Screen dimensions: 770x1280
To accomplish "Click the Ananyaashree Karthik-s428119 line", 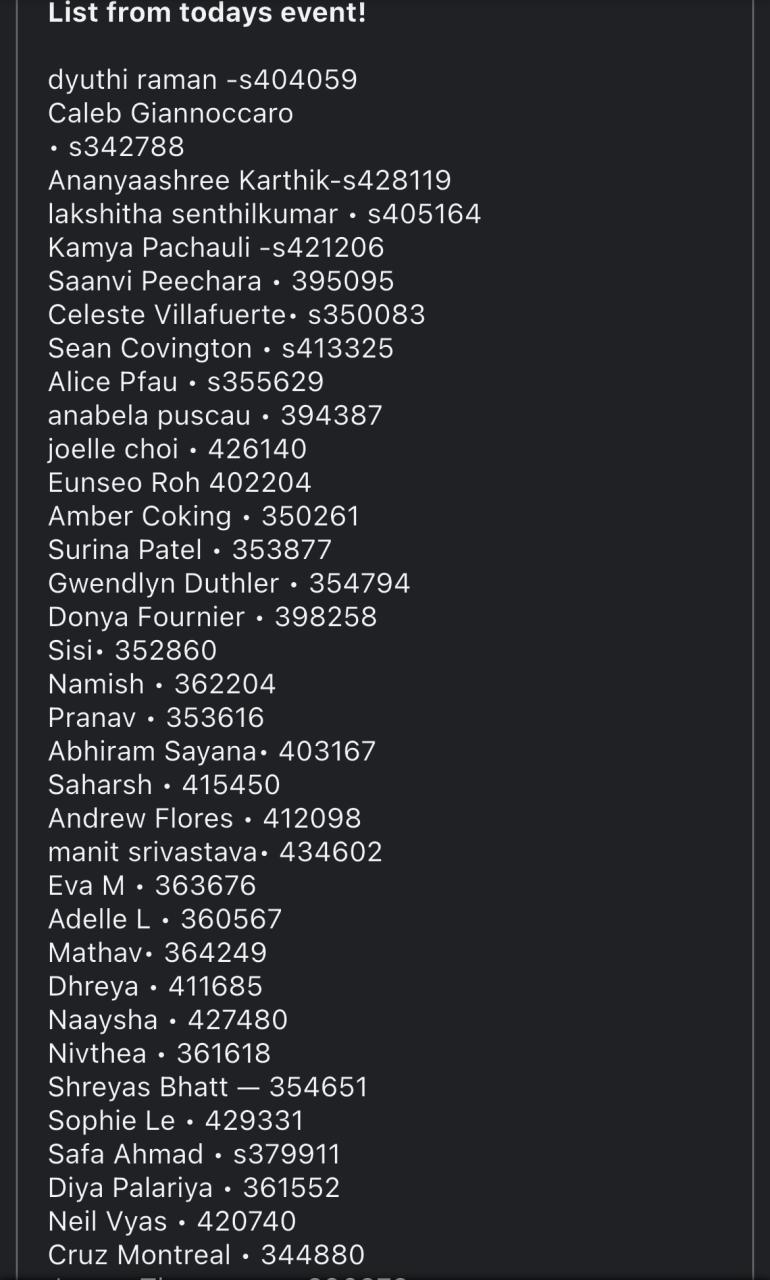I will (249, 180).
